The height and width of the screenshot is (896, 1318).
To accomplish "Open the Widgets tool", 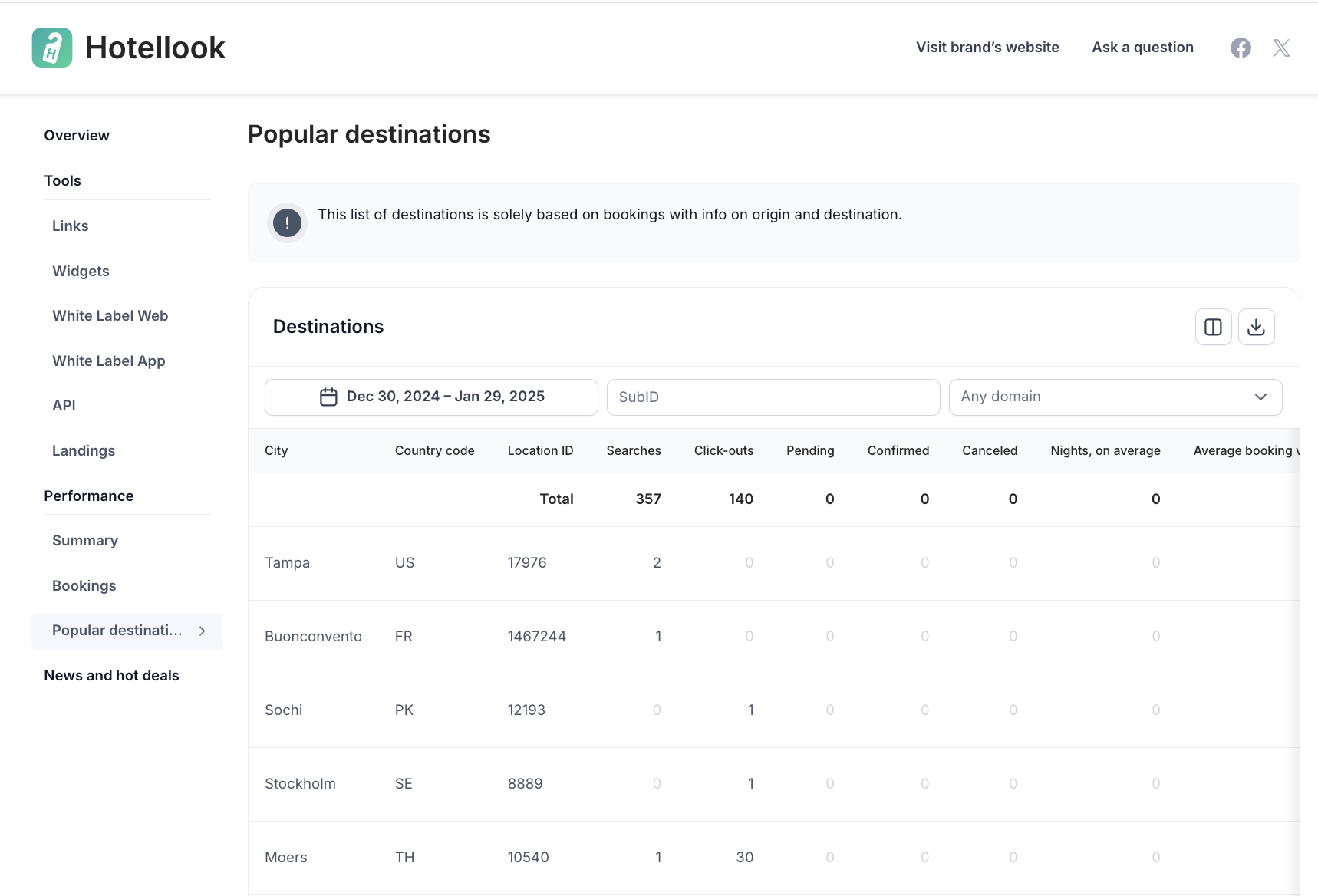I will [81, 272].
